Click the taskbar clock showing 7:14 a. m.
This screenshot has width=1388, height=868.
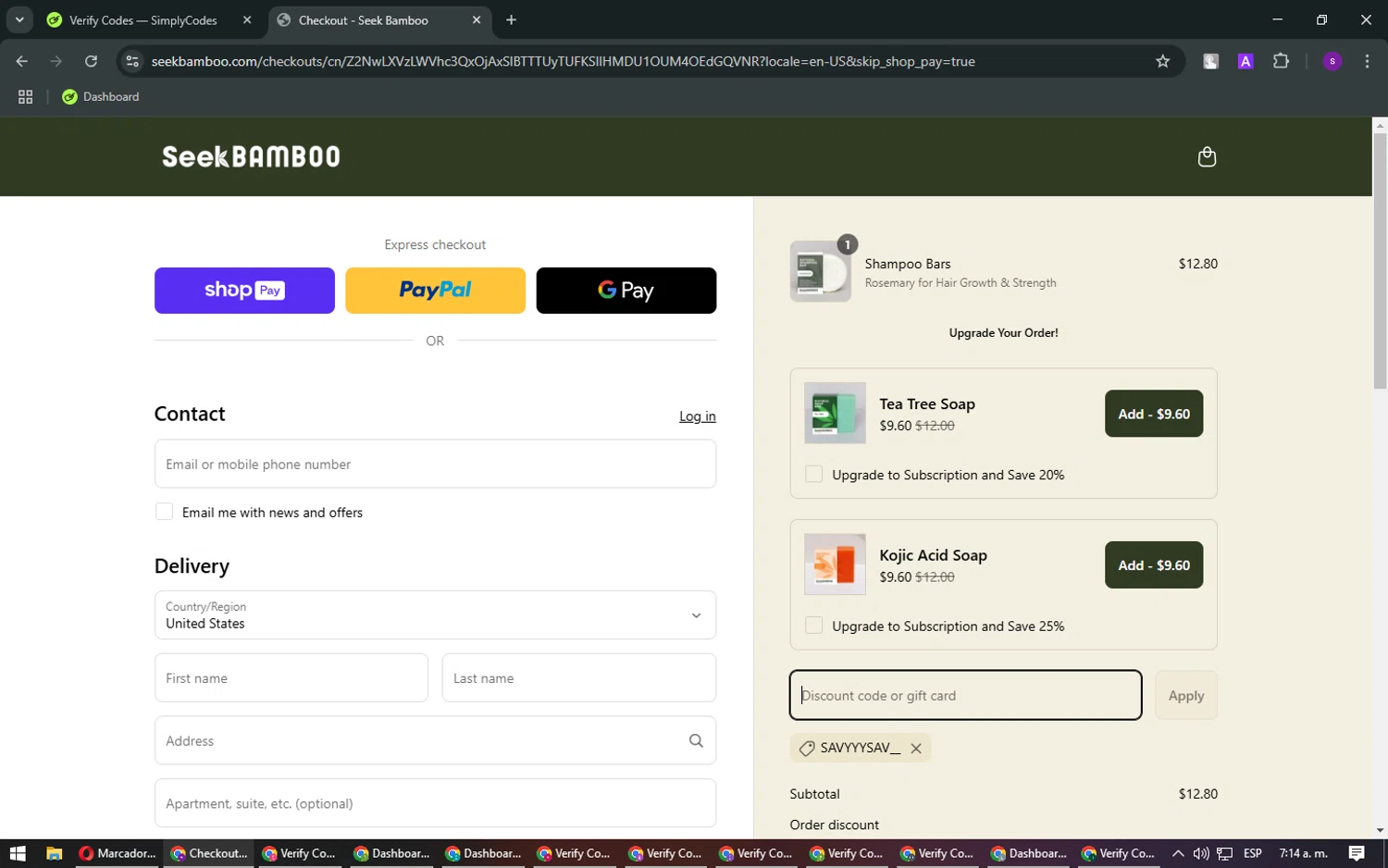[x=1303, y=853]
